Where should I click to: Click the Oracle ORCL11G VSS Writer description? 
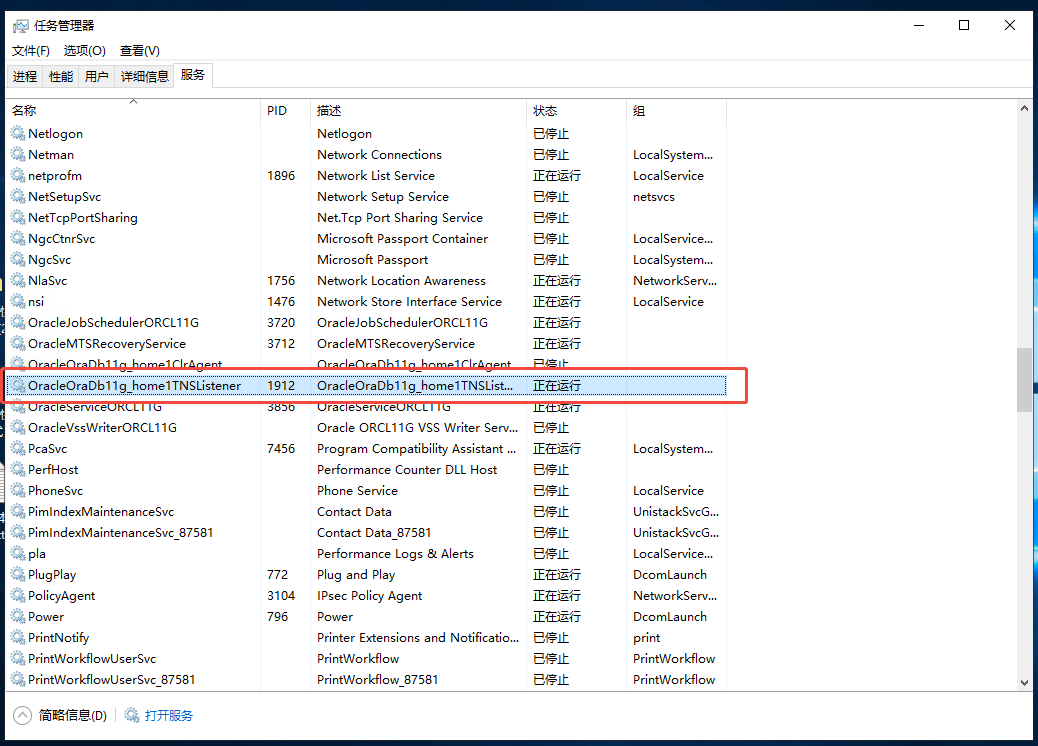pos(417,428)
